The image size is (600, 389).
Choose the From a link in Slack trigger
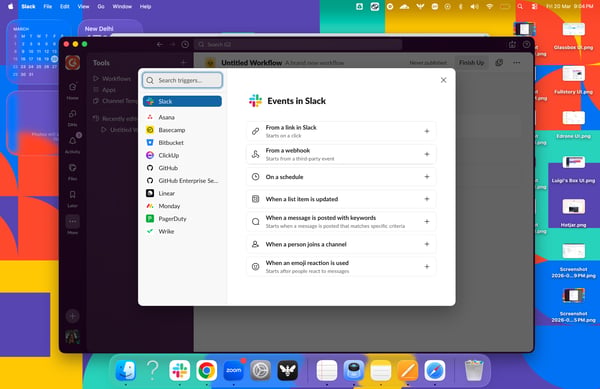[x=341, y=131]
